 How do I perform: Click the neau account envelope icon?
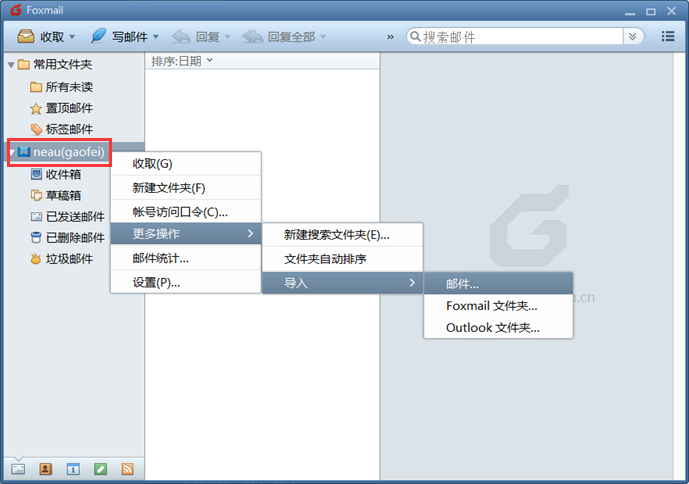[x=24, y=152]
